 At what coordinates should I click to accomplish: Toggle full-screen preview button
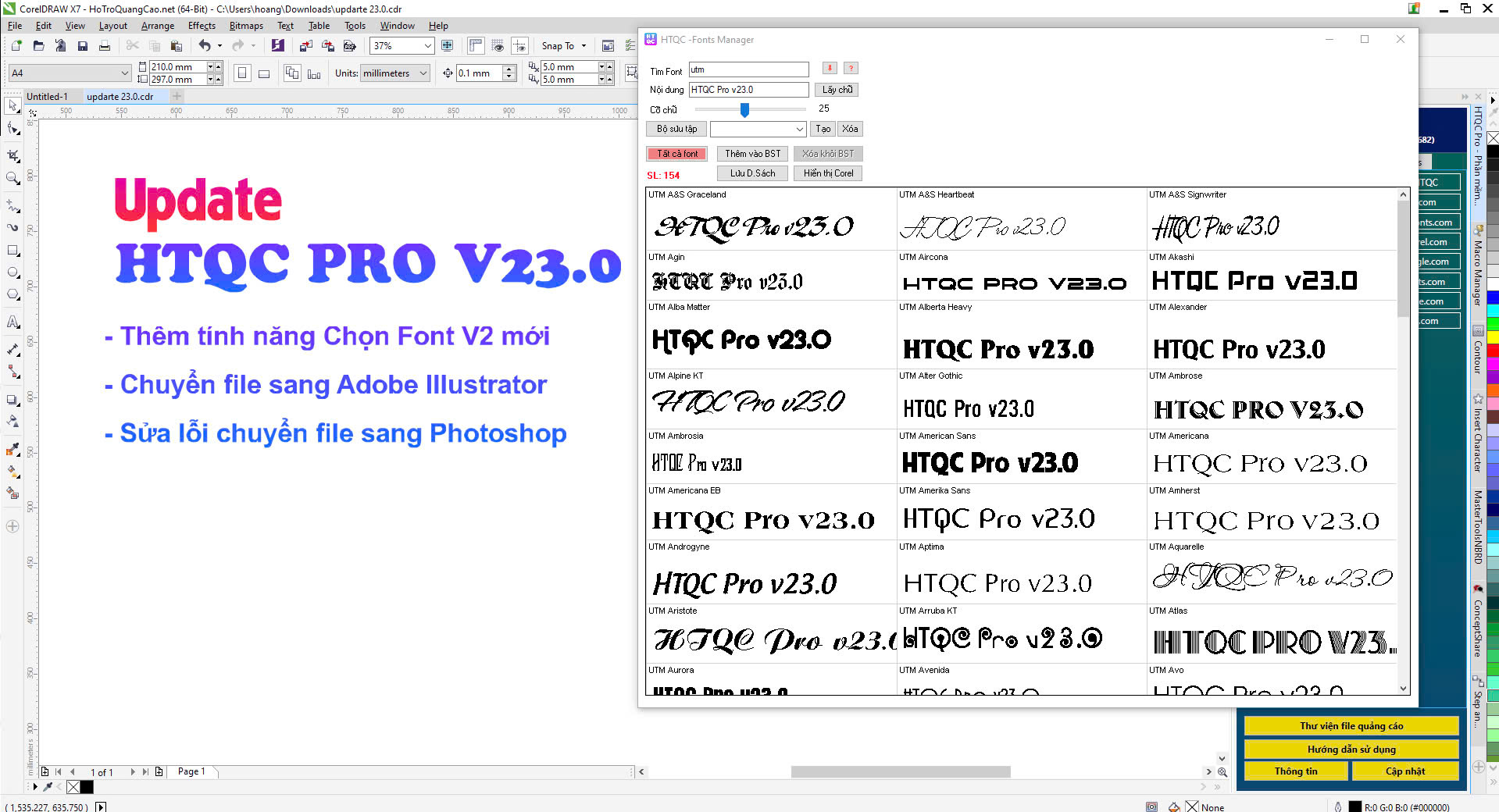click(447, 46)
